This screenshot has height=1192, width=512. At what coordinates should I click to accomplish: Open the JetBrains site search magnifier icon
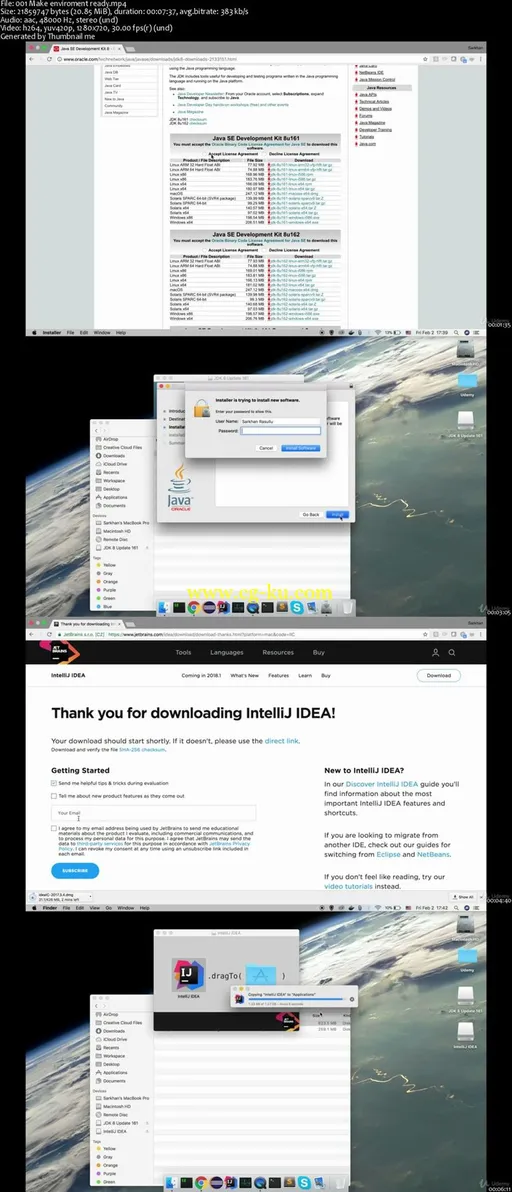coord(452,652)
